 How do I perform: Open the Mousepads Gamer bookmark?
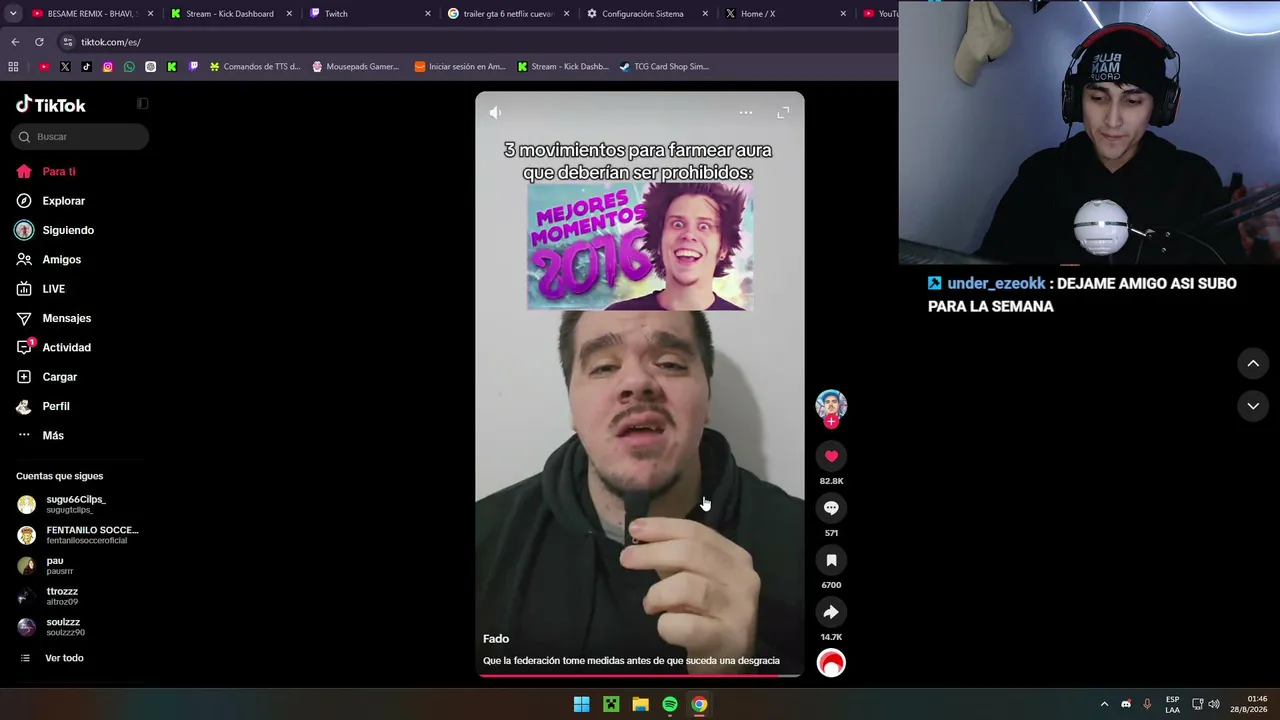click(x=355, y=67)
